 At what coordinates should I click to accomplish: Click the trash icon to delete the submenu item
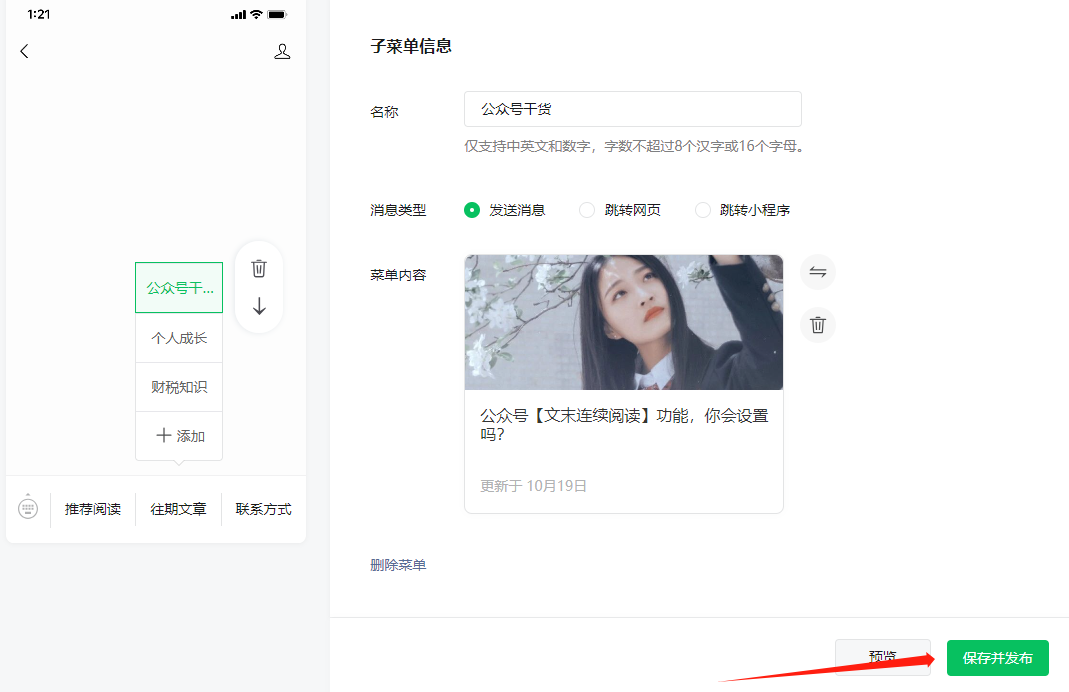click(258, 268)
